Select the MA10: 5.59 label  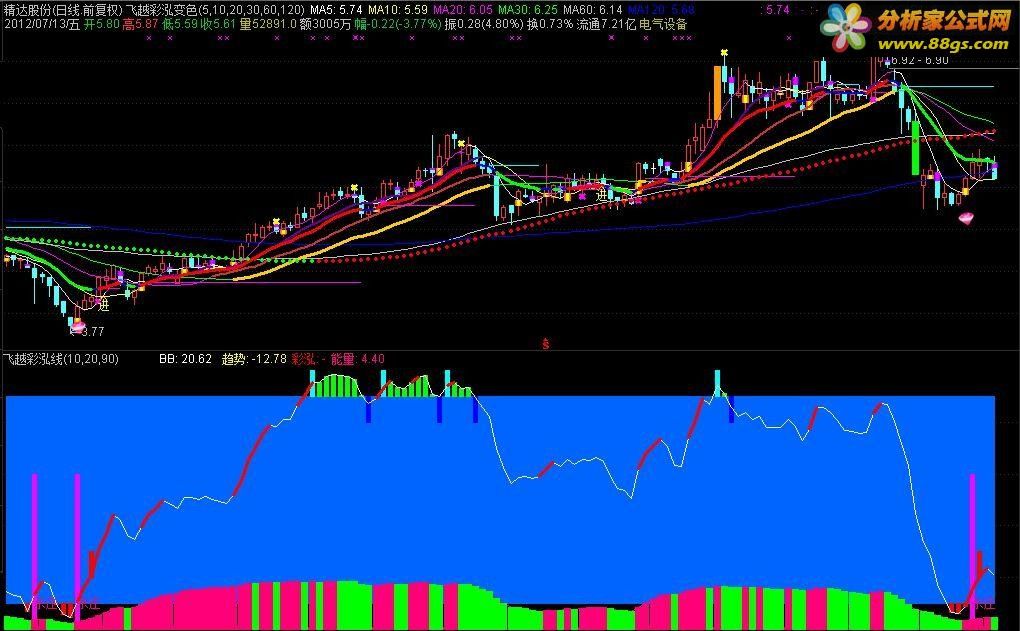point(398,10)
